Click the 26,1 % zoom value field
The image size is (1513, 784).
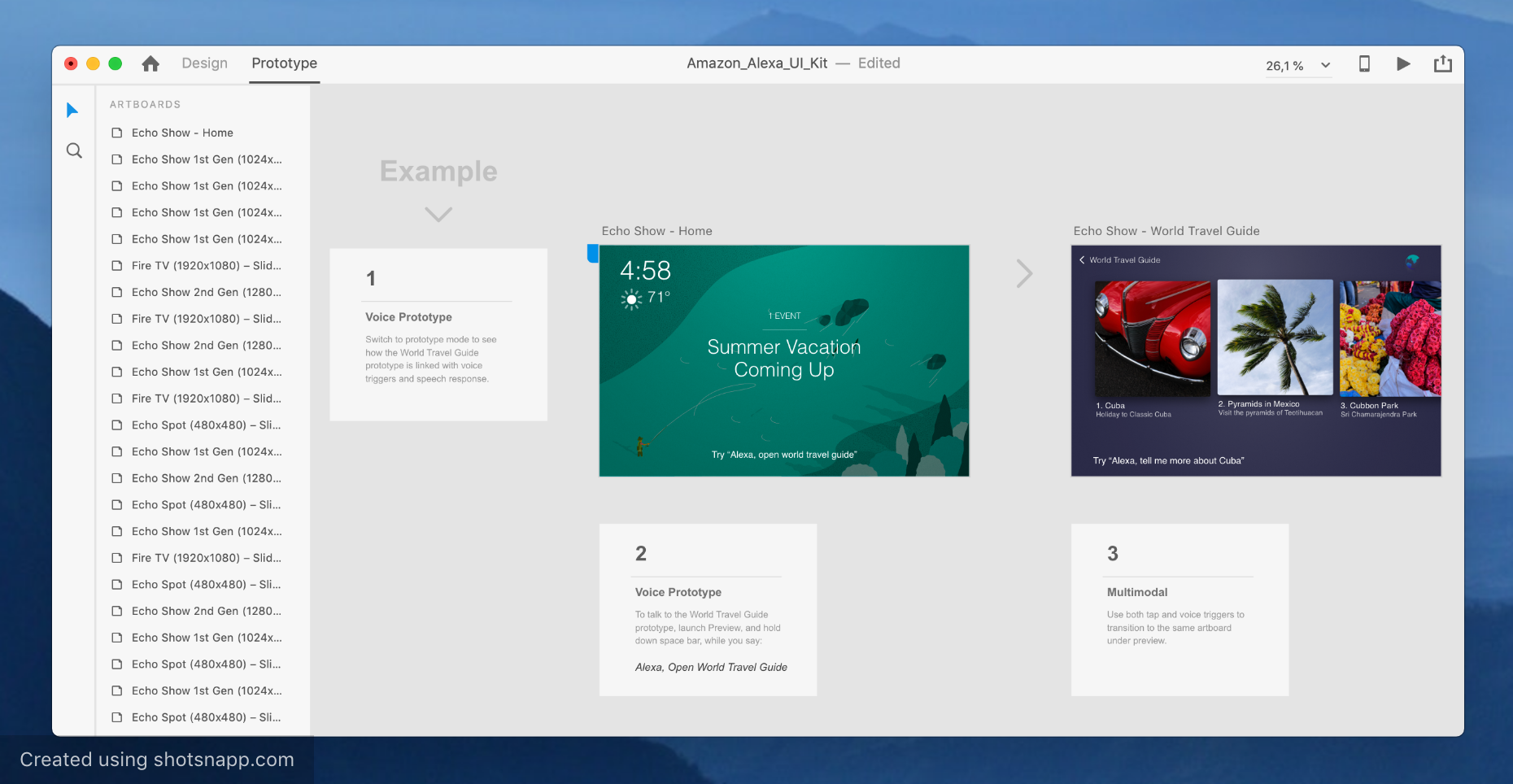coord(1284,66)
